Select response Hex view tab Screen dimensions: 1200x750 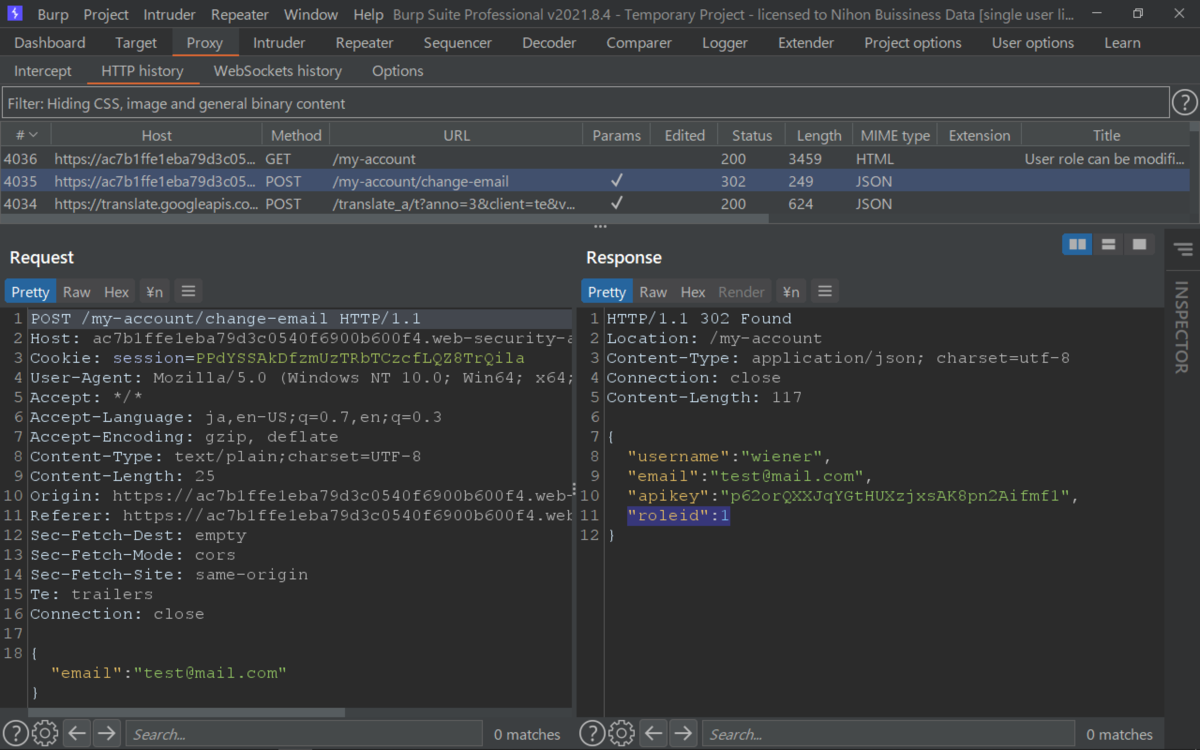[693, 291]
